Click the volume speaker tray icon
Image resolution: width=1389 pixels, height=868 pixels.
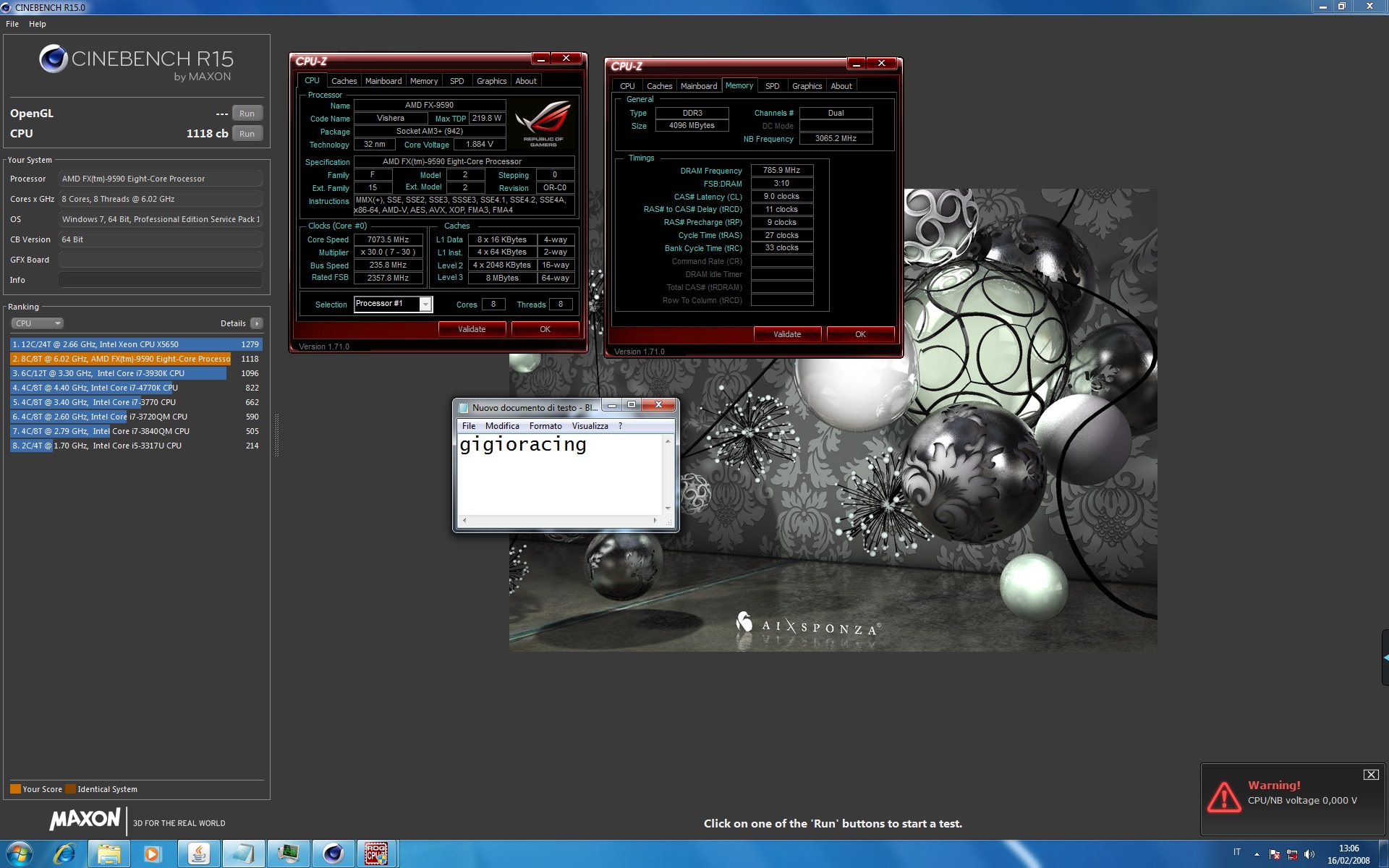point(1309,854)
